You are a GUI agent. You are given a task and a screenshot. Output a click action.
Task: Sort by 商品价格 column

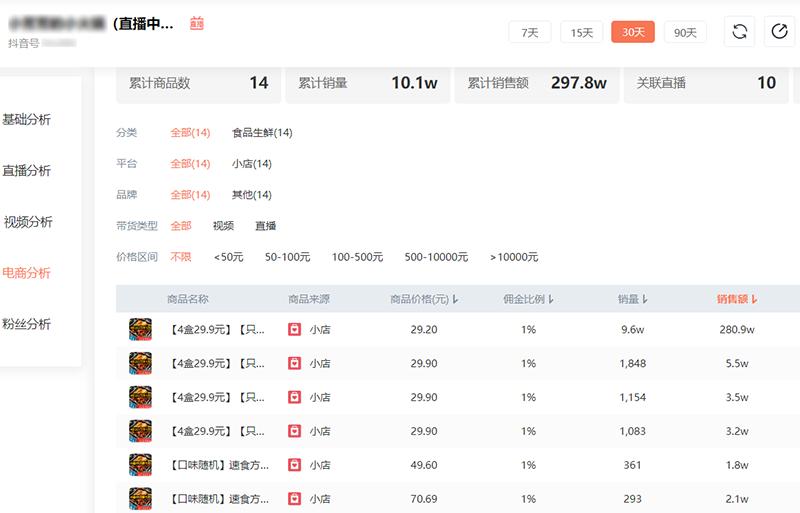(x=424, y=299)
